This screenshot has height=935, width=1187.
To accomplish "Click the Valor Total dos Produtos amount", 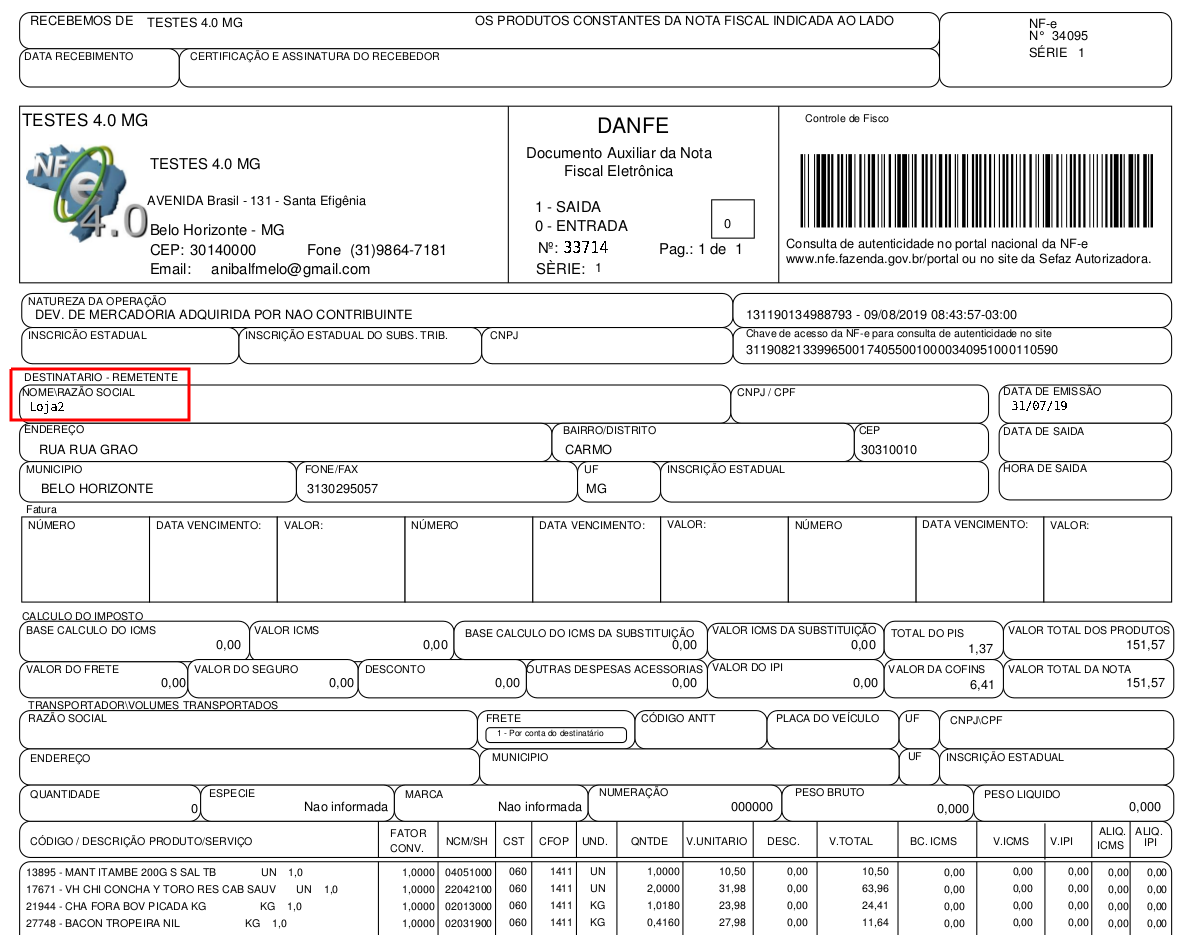I will coord(1145,645).
